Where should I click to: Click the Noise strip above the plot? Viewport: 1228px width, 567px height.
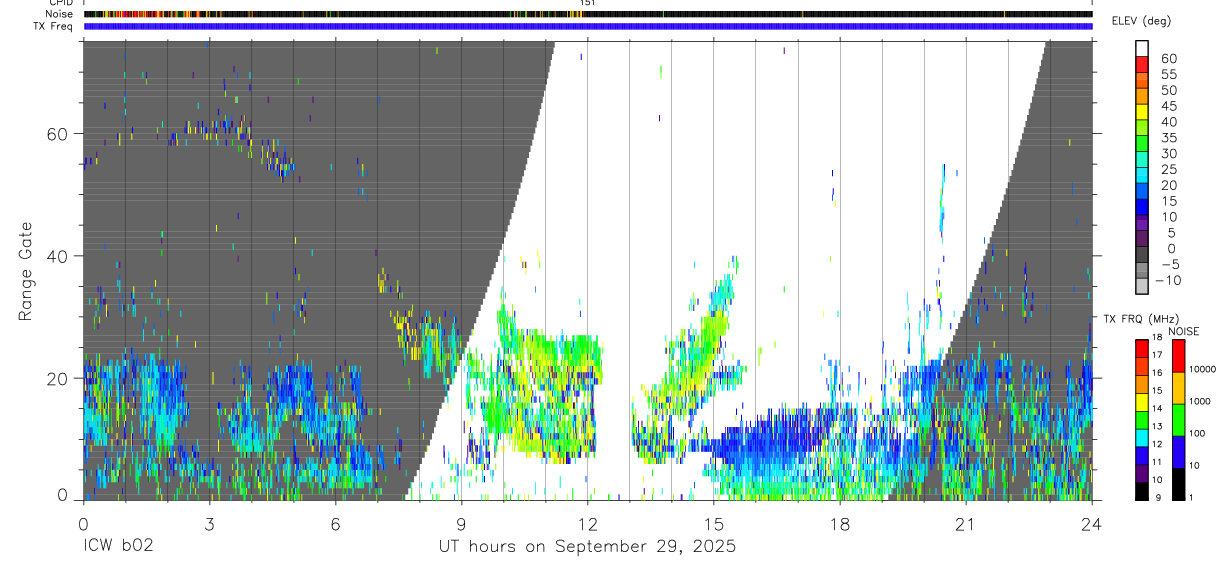click(x=588, y=15)
